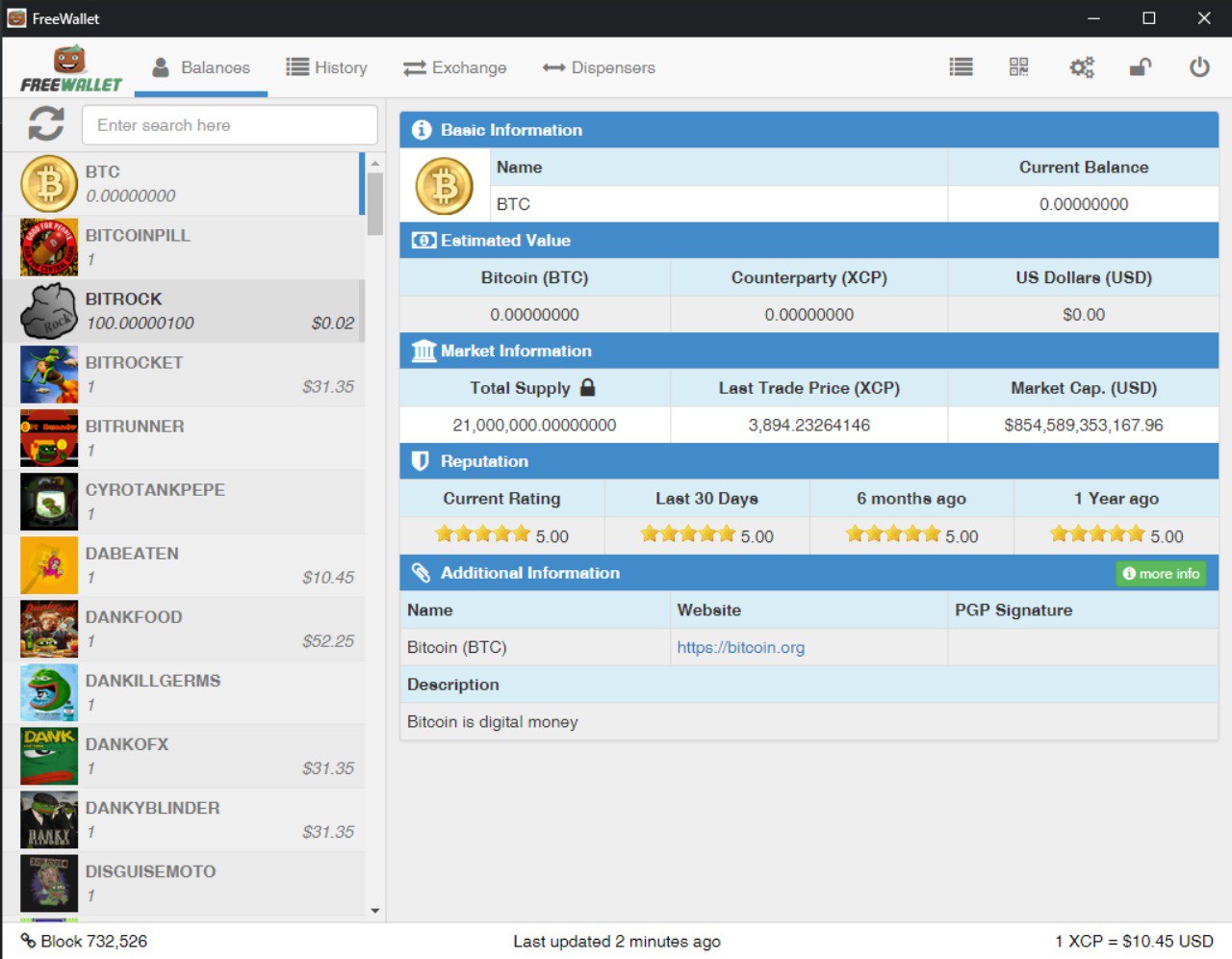Select the BTC balance row name
The height and width of the screenshot is (959, 1232).
click(x=102, y=171)
